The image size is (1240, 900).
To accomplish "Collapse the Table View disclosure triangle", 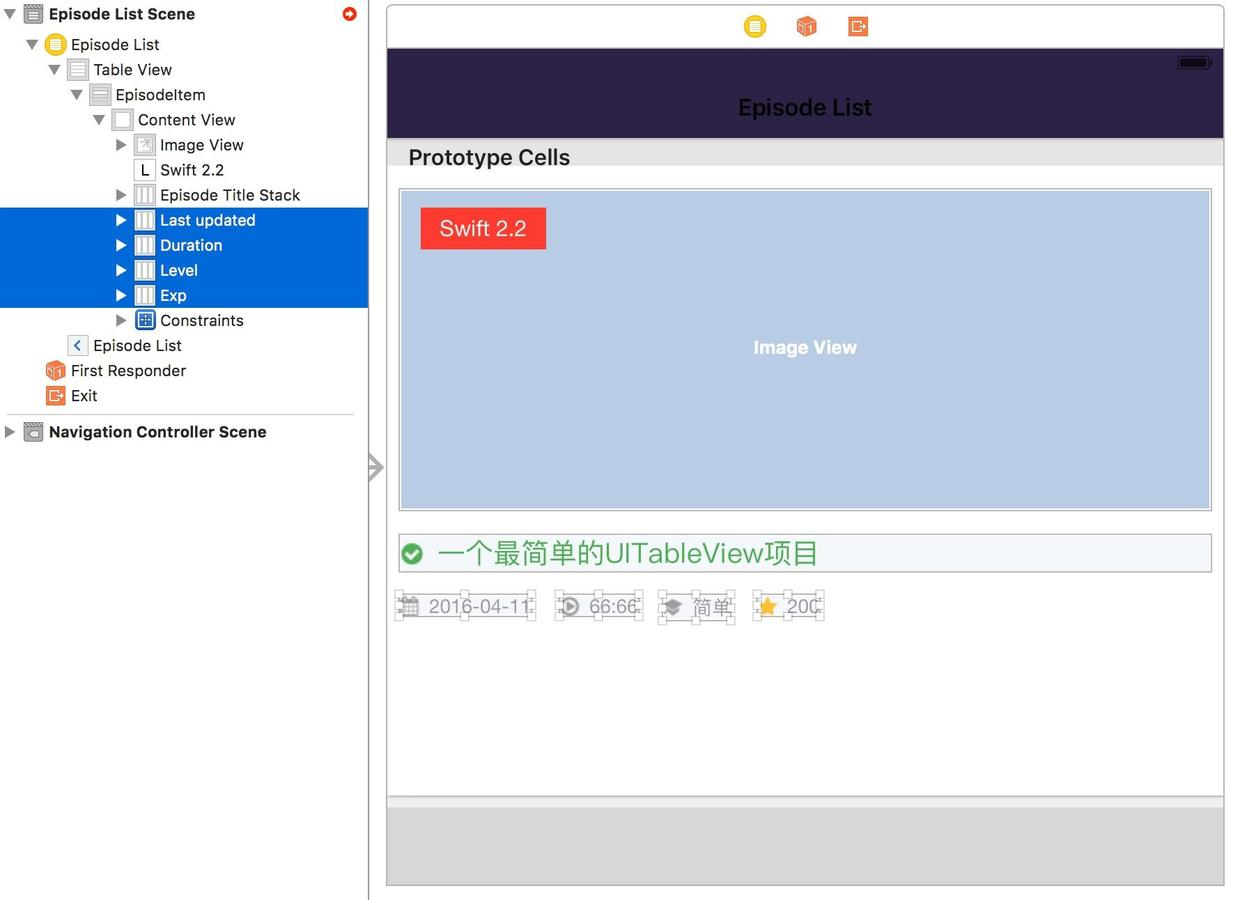I will 55,69.
